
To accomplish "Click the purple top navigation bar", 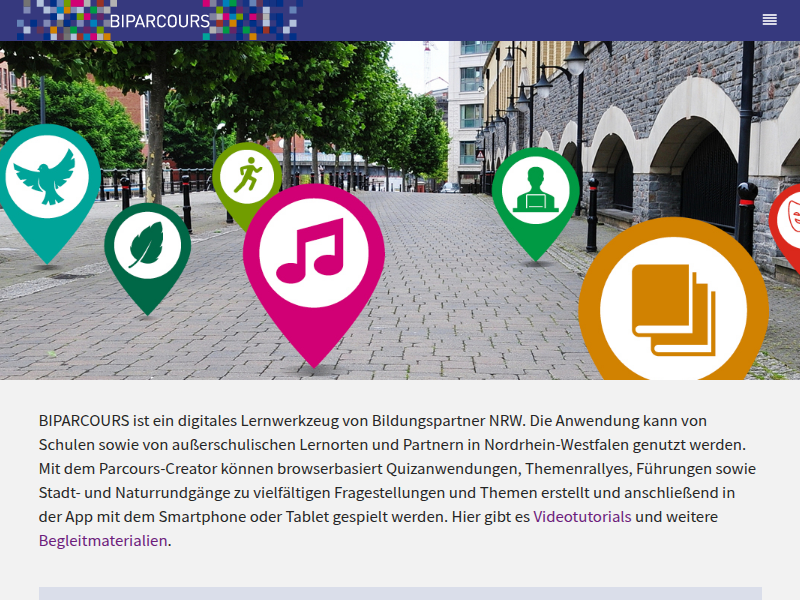I will point(450,19).
